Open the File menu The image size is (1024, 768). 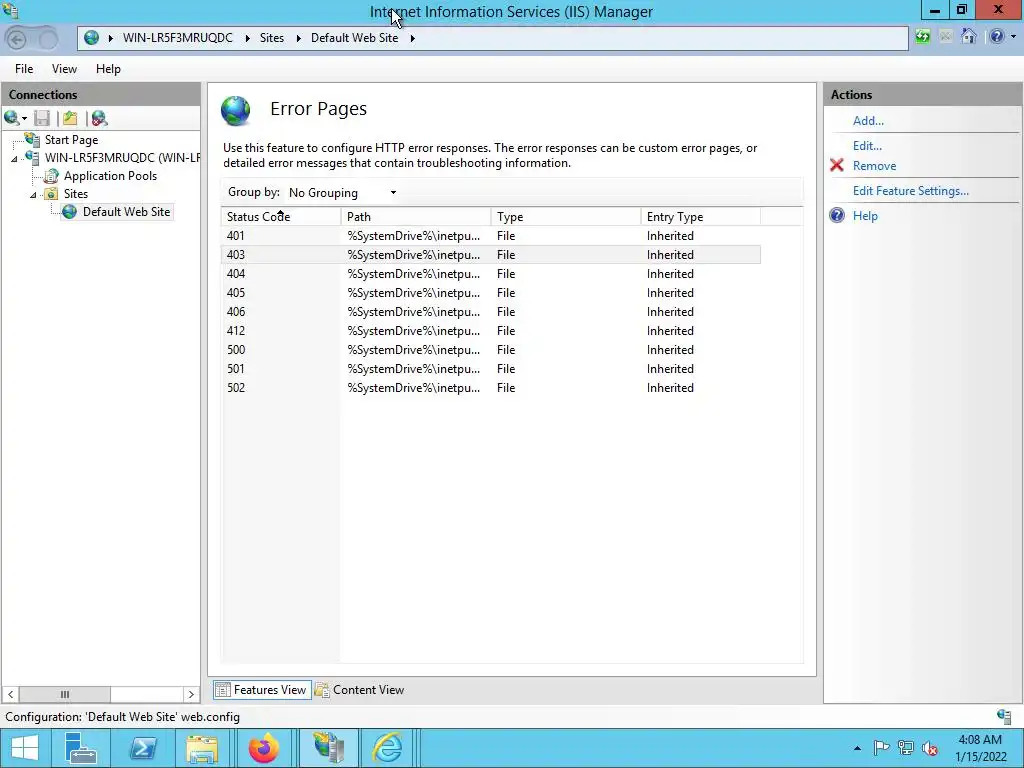(x=24, y=69)
